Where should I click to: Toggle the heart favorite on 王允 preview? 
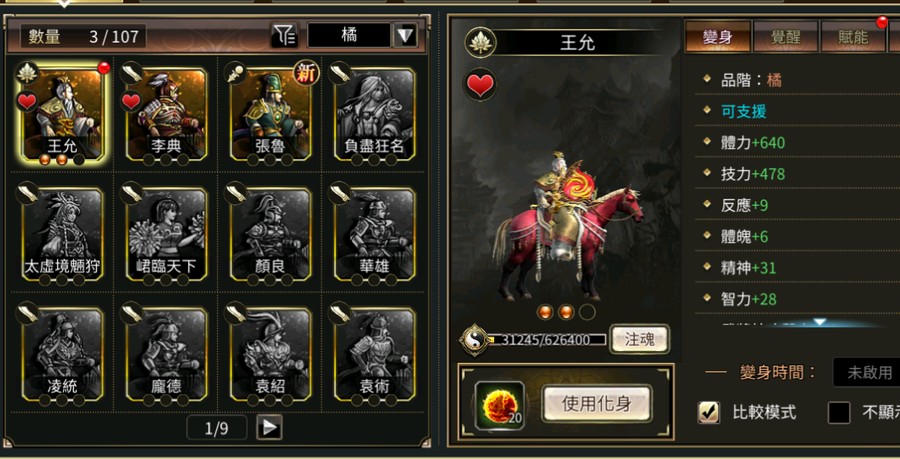tap(480, 85)
